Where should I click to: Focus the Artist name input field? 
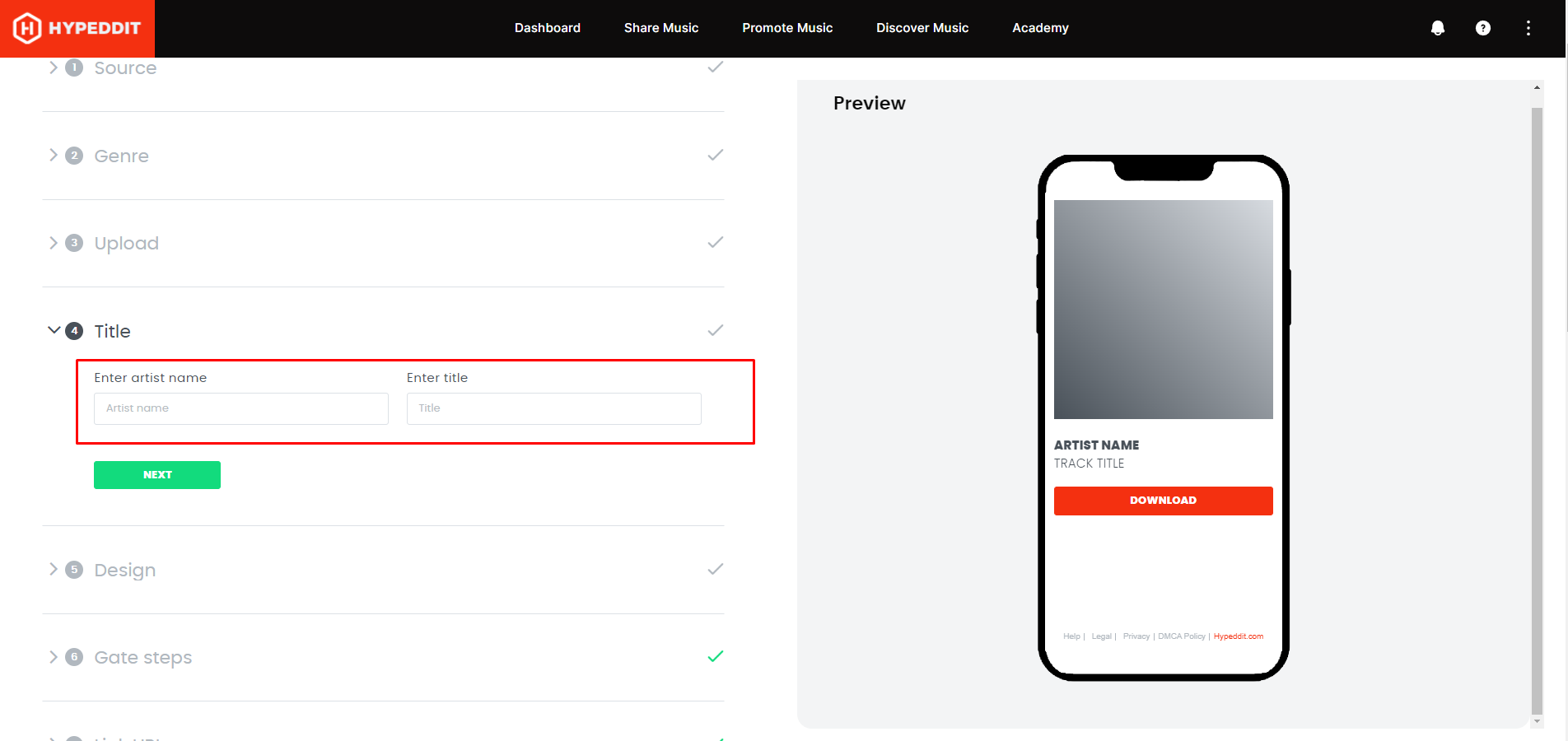pyautogui.click(x=240, y=408)
